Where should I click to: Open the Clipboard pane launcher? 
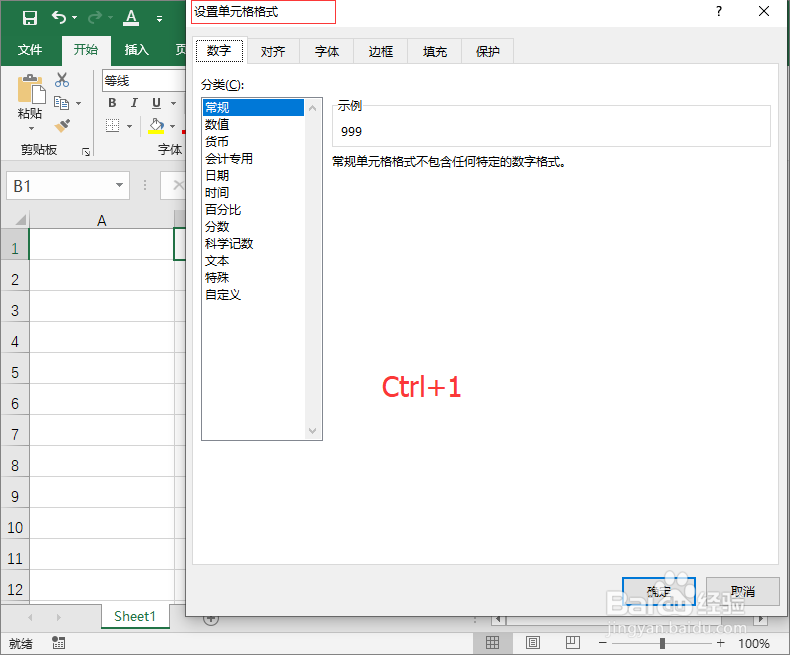tap(86, 152)
